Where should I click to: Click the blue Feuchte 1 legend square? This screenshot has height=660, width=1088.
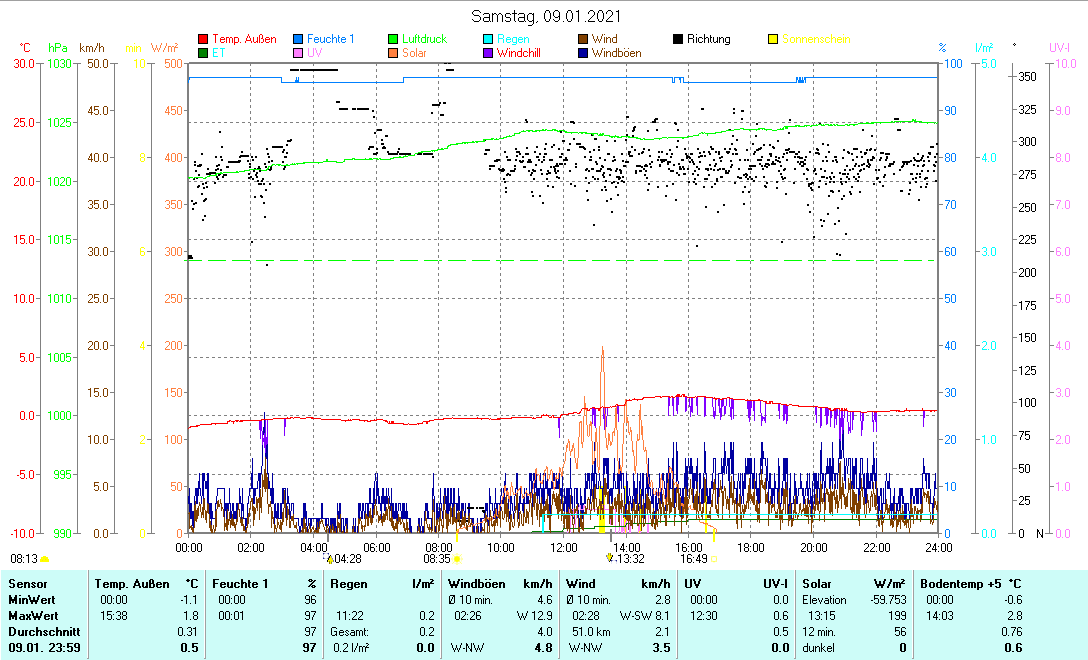tap(298, 39)
